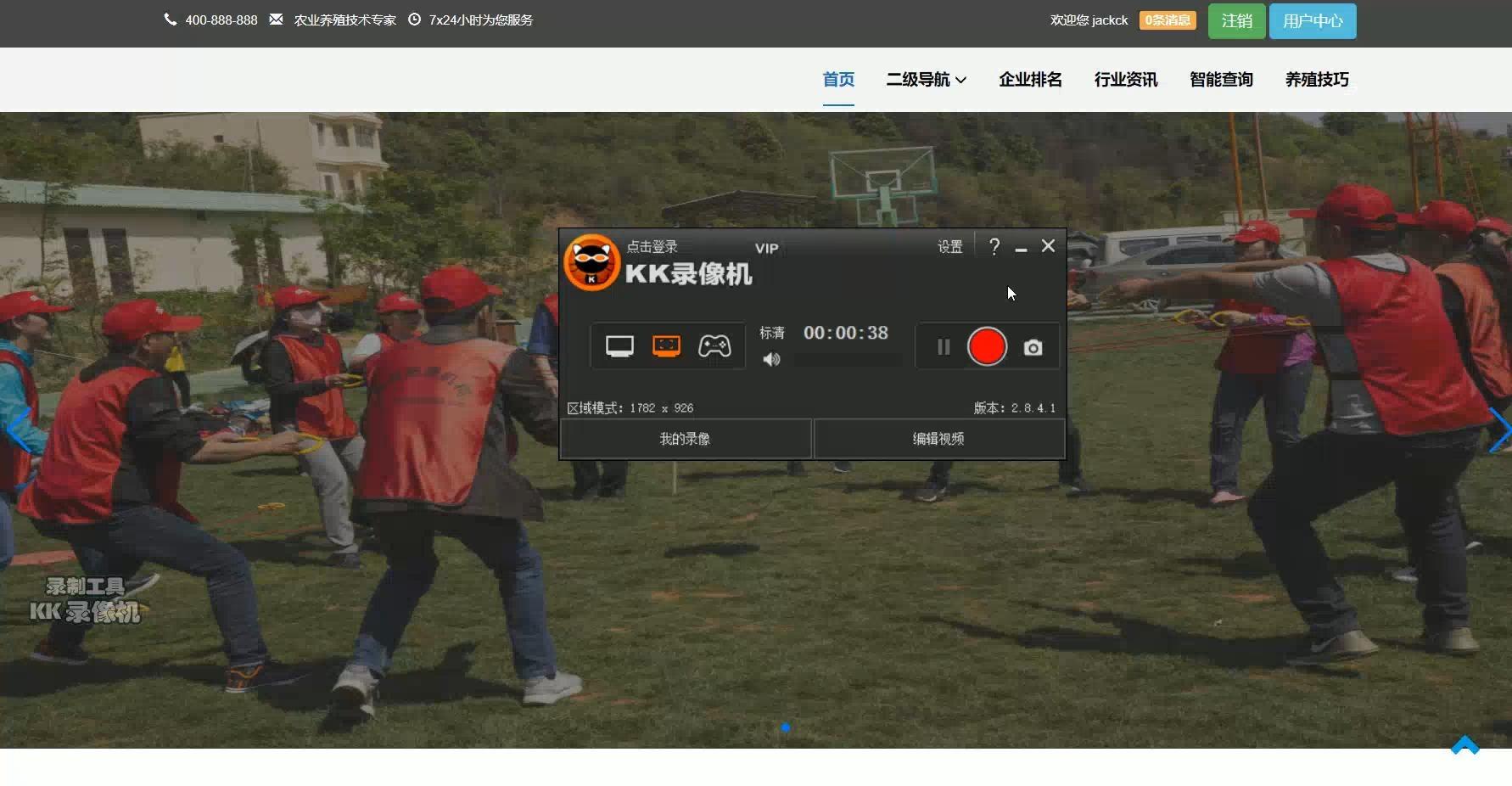The width and height of the screenshot is (1512, 786).
Task: Pause the recording
Action: (x=942, y=346)
